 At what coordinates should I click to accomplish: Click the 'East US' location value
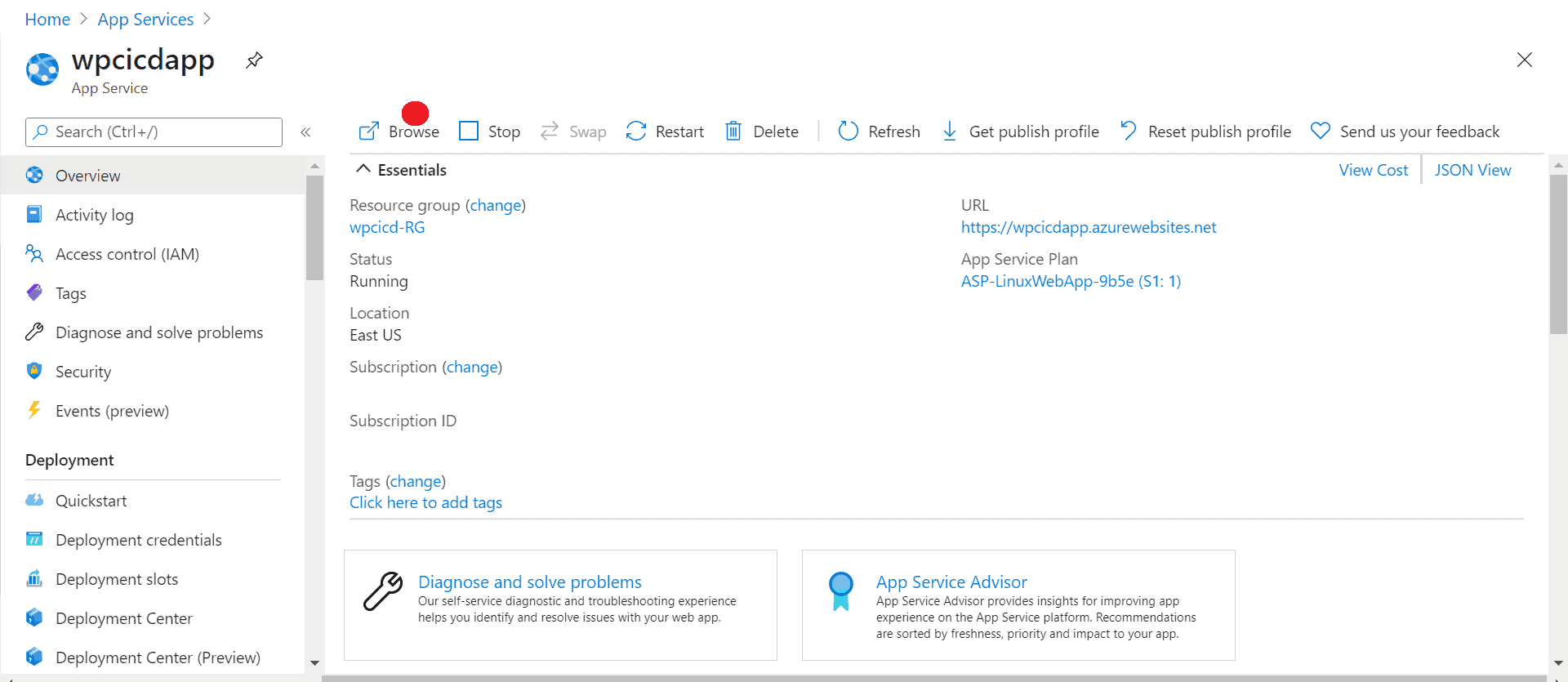tap(376, 335)
